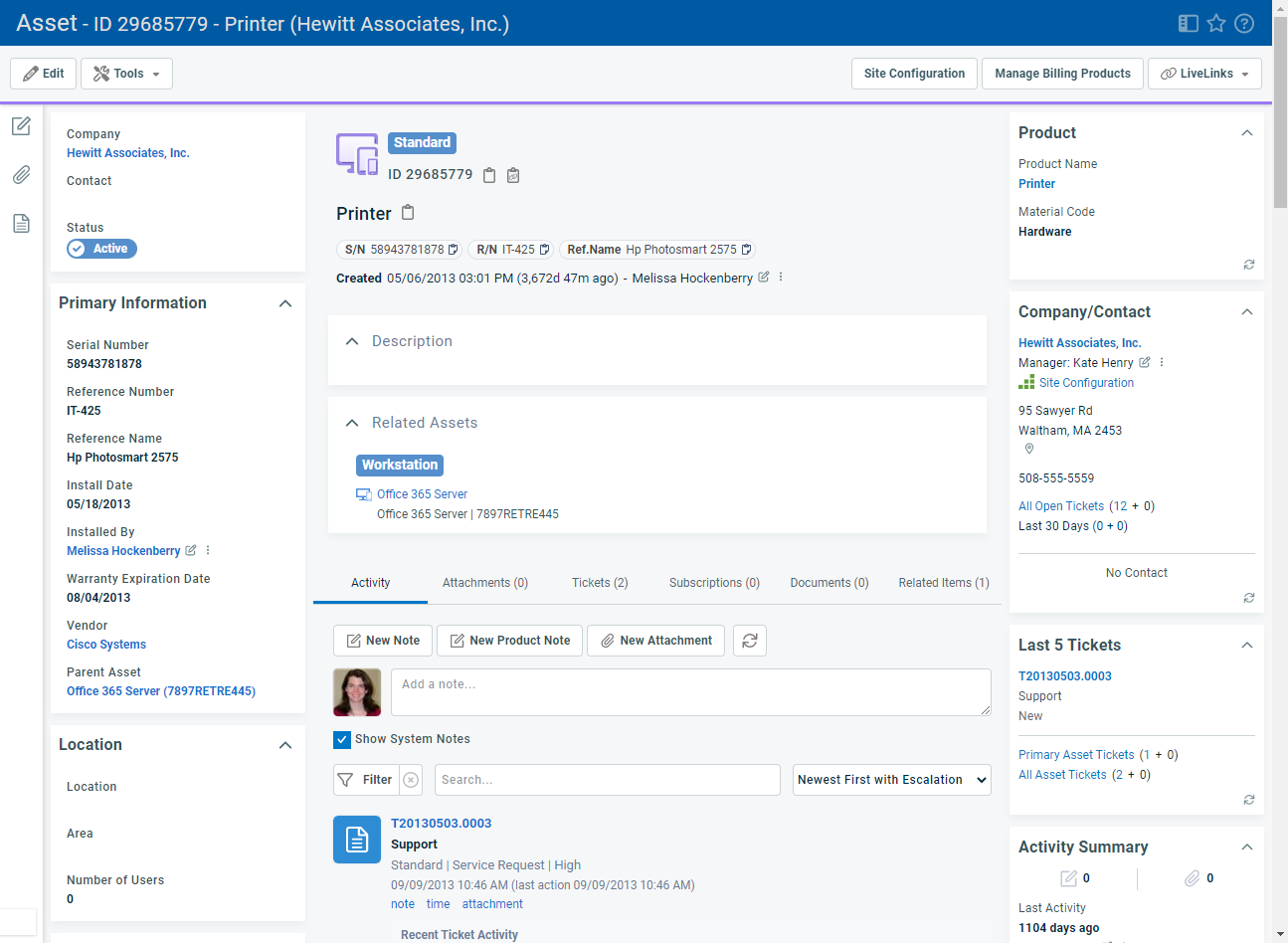Image resolution: width=1288 pixels, height=943 pixels.
Task: Open more options dots beside created line
Action: [x=781, y=278]
